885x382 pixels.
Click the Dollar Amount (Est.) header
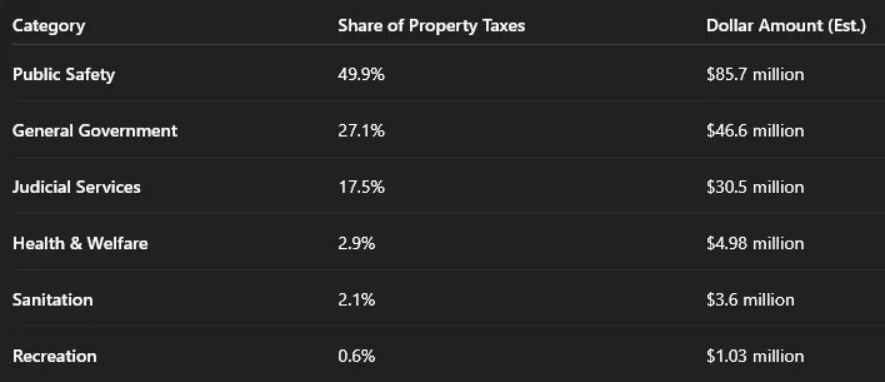pyautogui.click(x=786, y=26)
